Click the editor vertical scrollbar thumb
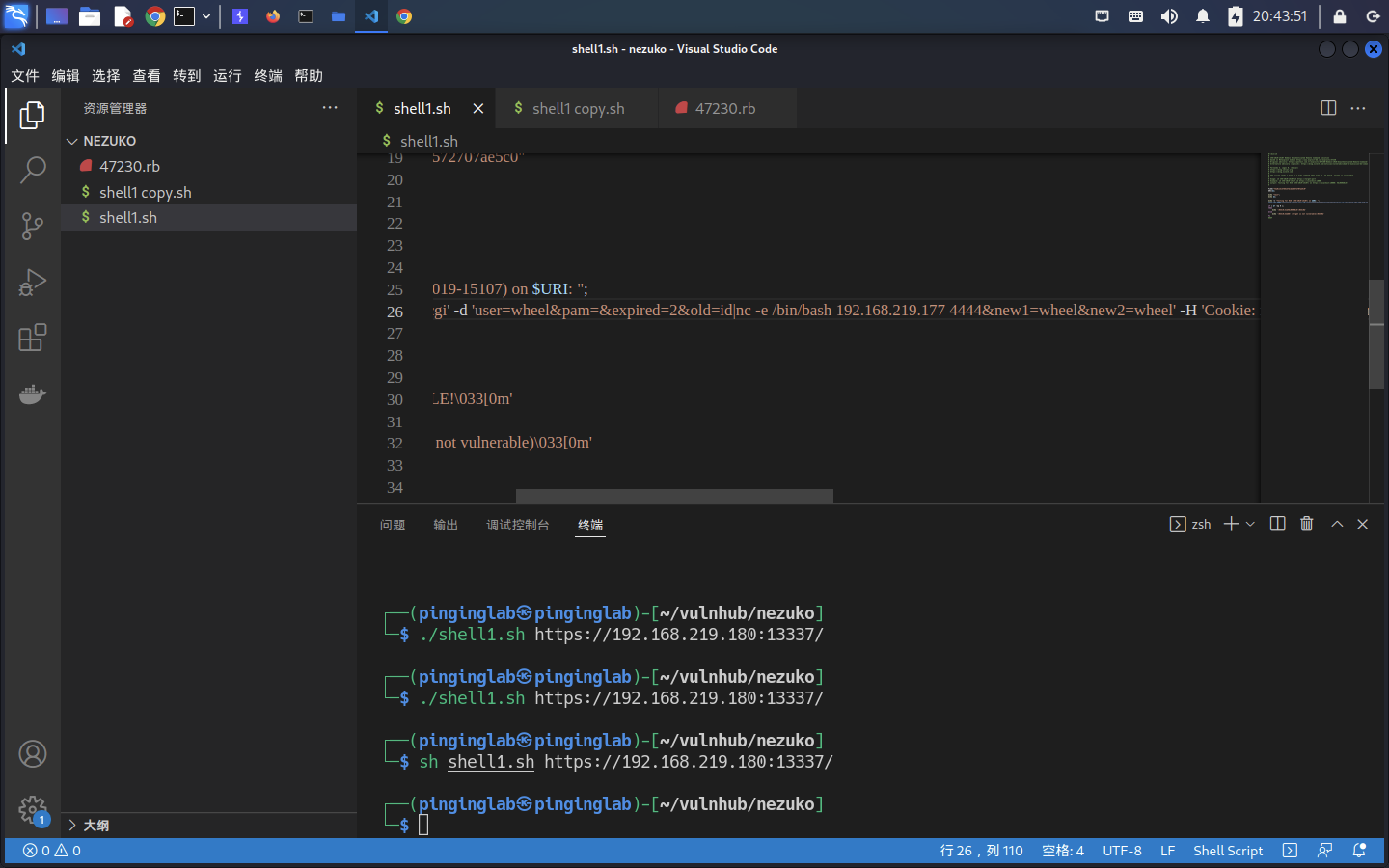 tap(1376, 334)
